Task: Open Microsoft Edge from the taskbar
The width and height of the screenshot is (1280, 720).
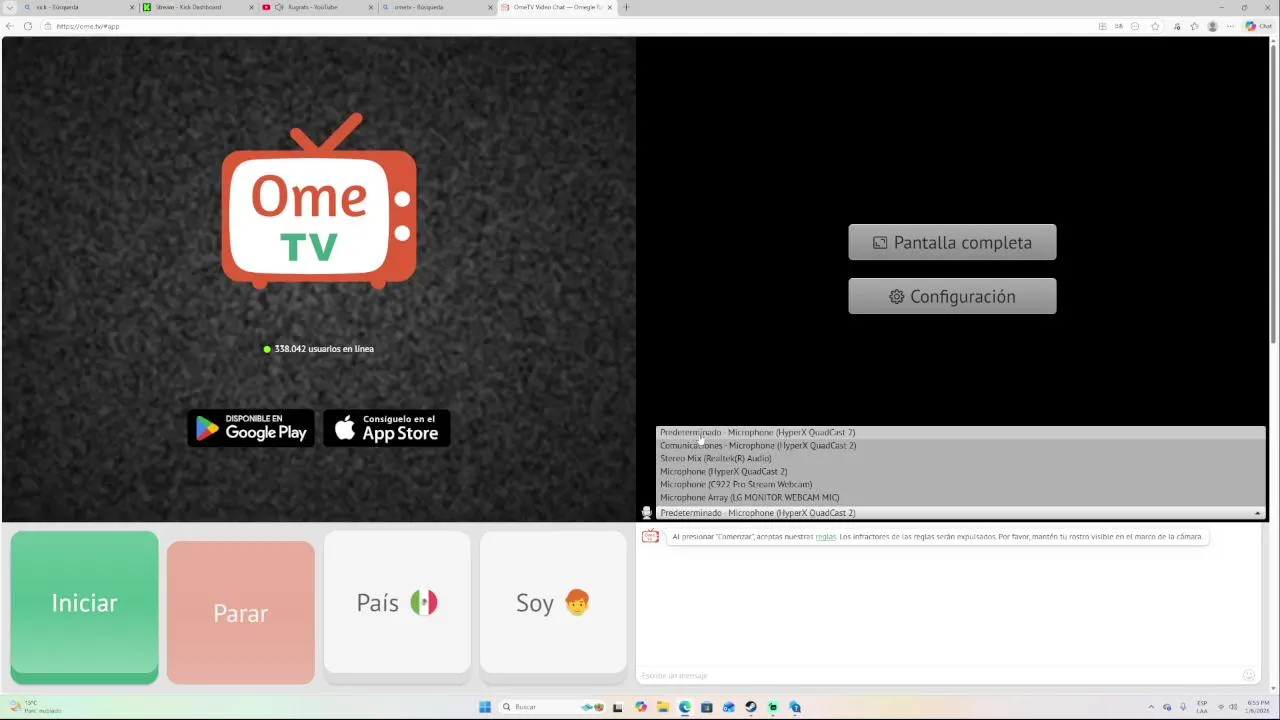Action: click(x=685, y=707)
